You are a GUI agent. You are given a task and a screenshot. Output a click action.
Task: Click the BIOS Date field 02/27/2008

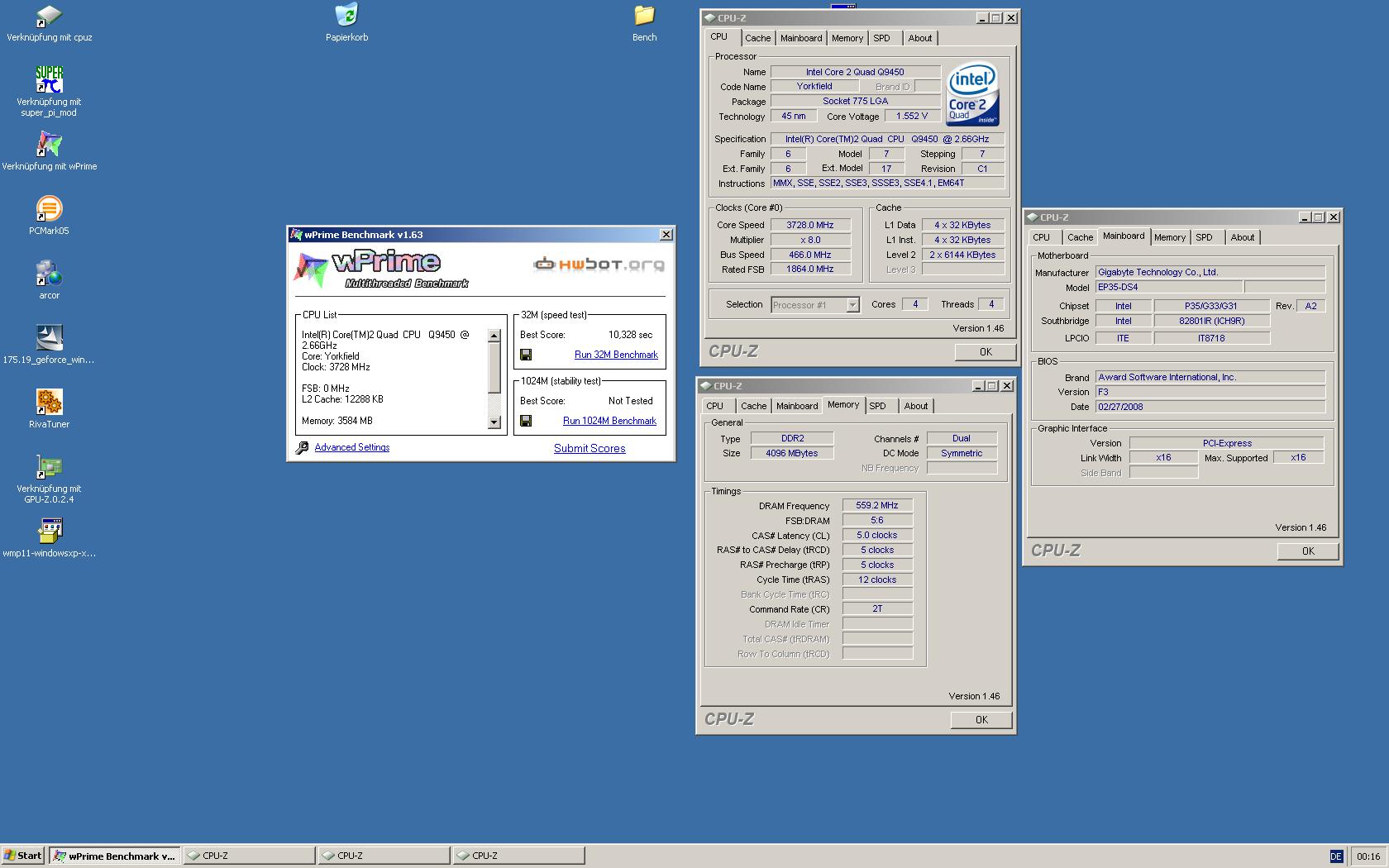pyautogui.click(x=1210, y=407)
